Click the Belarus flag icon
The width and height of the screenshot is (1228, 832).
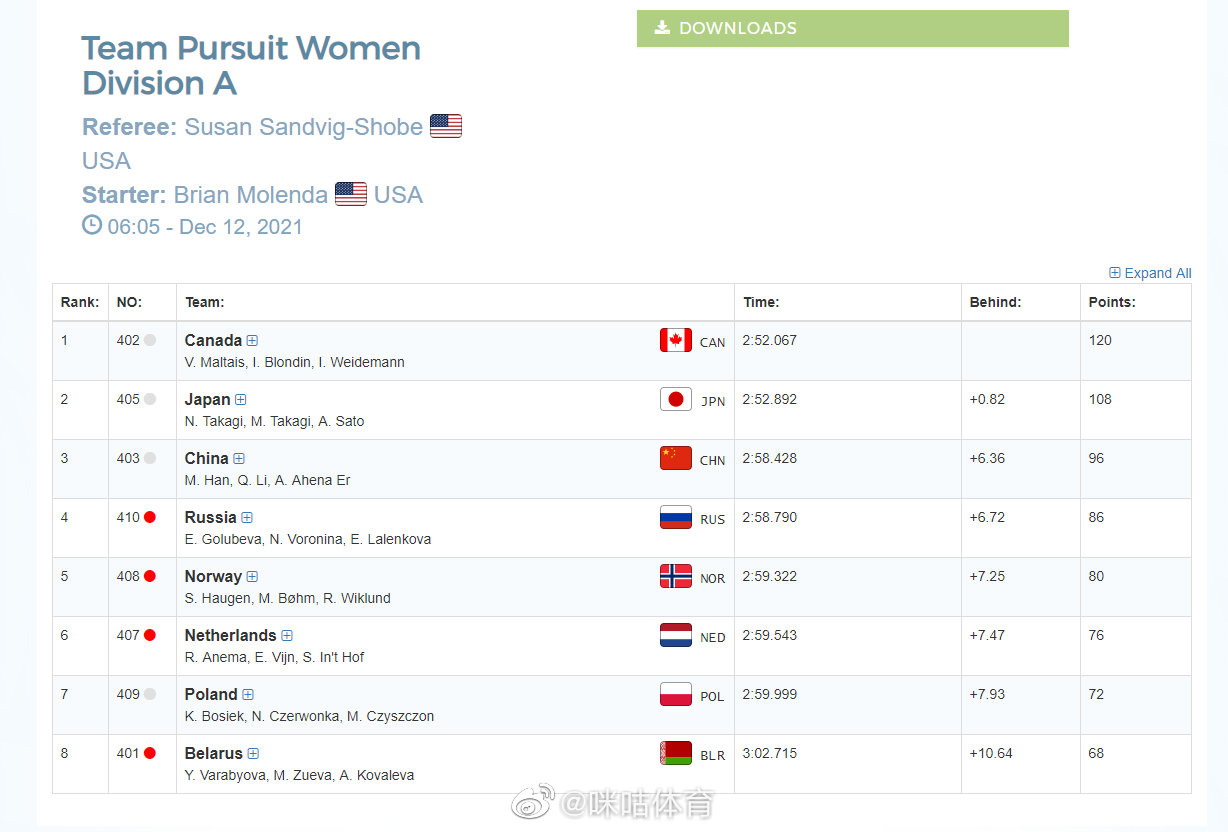(x=676, y=753)
